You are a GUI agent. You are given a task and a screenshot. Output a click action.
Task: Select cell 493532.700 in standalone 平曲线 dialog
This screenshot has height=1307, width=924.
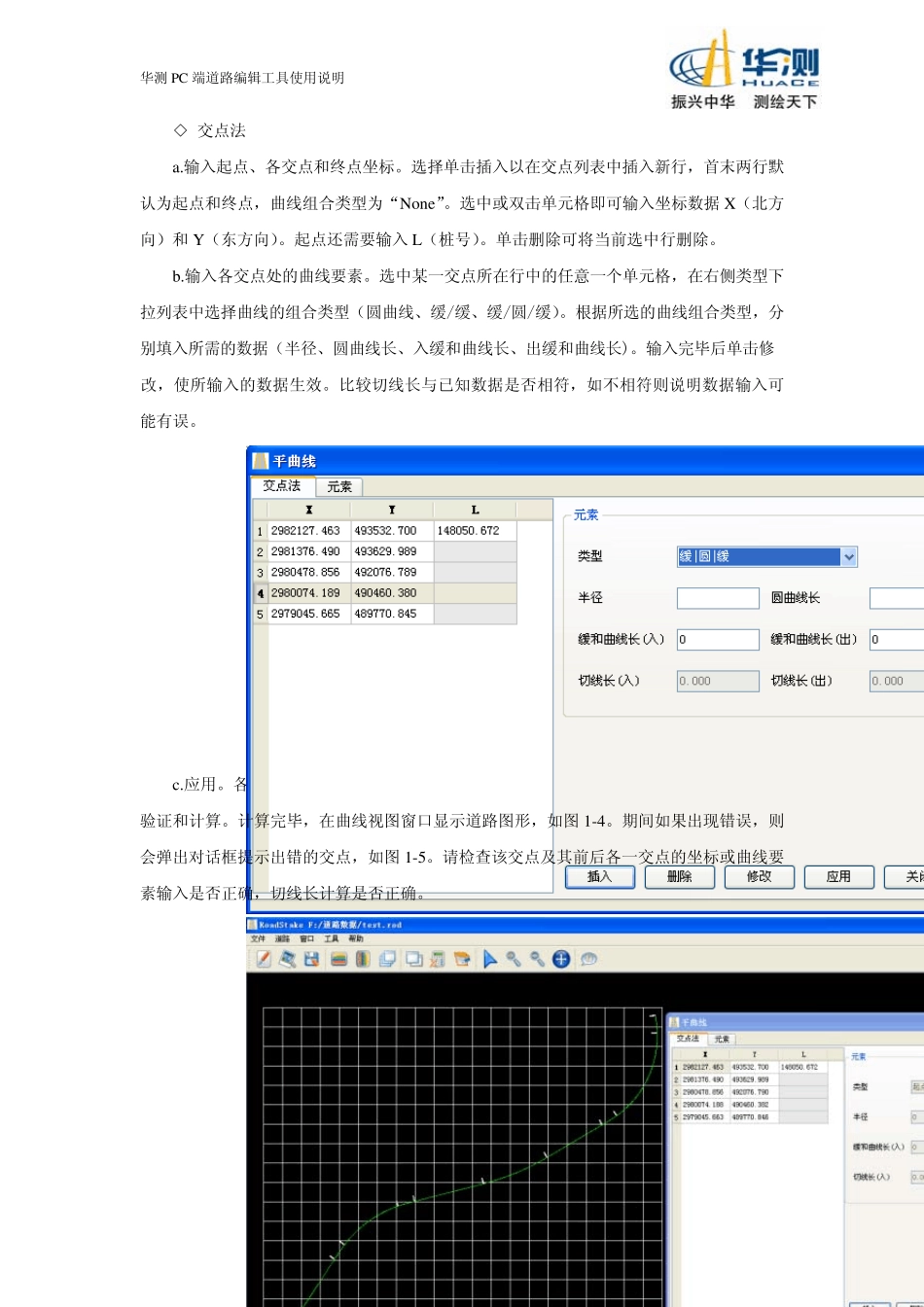pos(392,531)
